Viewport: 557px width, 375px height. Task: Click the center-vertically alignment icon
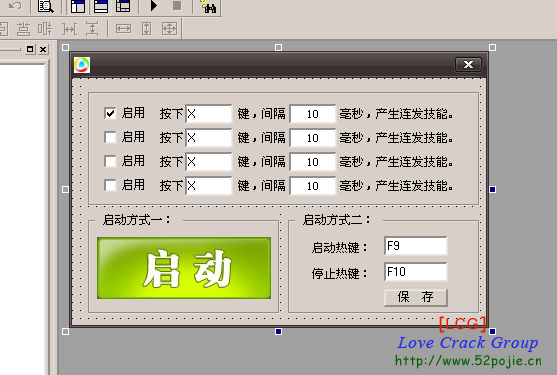click(23, 29)
